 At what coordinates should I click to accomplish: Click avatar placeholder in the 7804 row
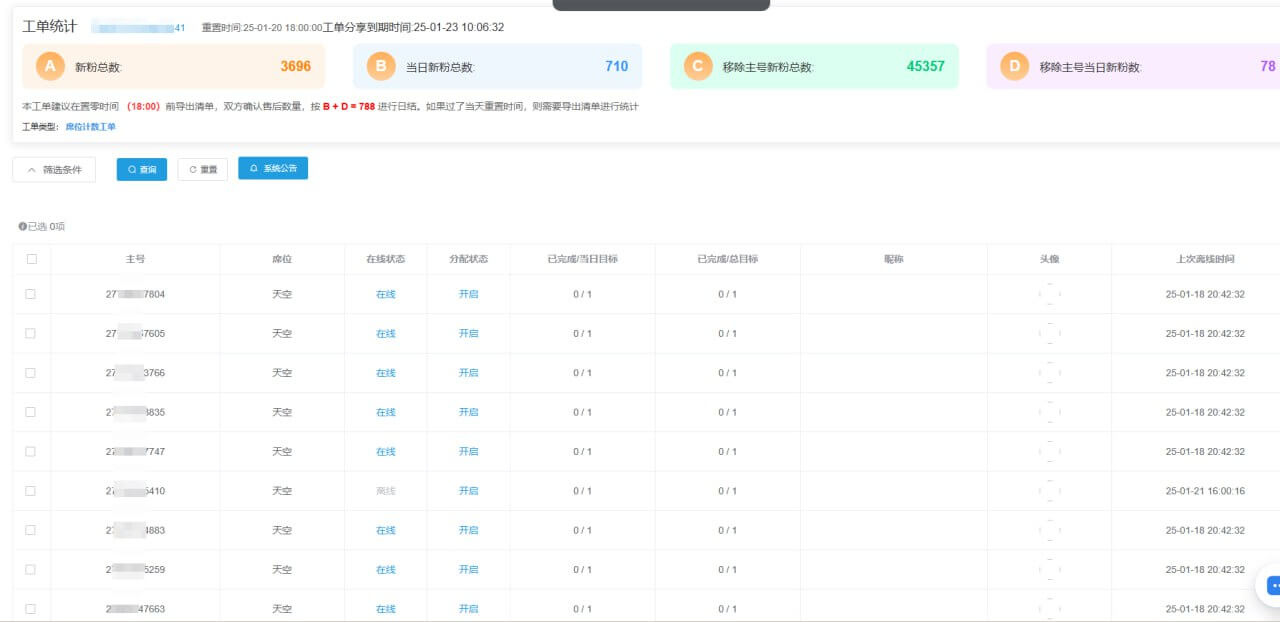[1049, 295]
